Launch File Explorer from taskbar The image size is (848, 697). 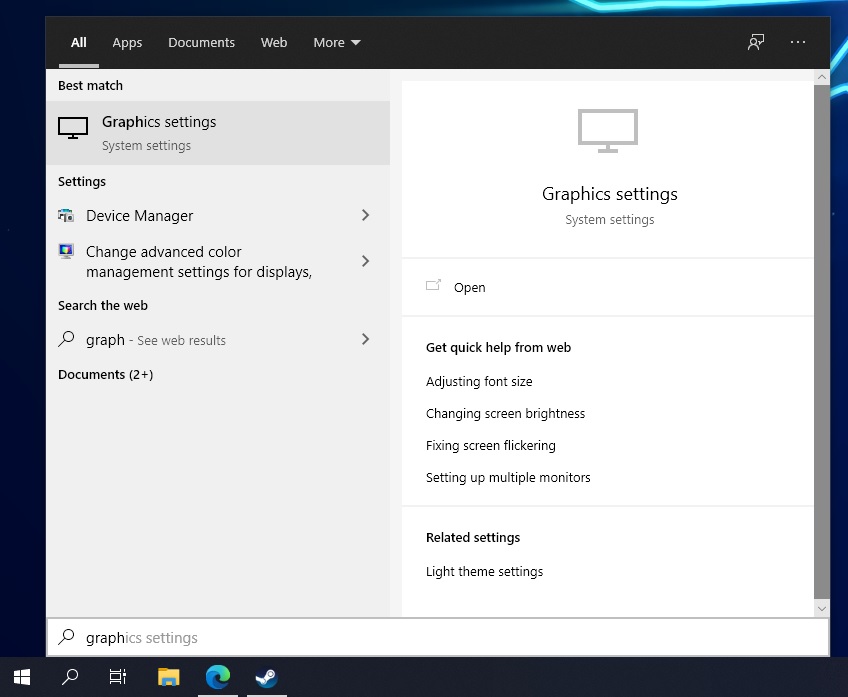tap(169, 677)
